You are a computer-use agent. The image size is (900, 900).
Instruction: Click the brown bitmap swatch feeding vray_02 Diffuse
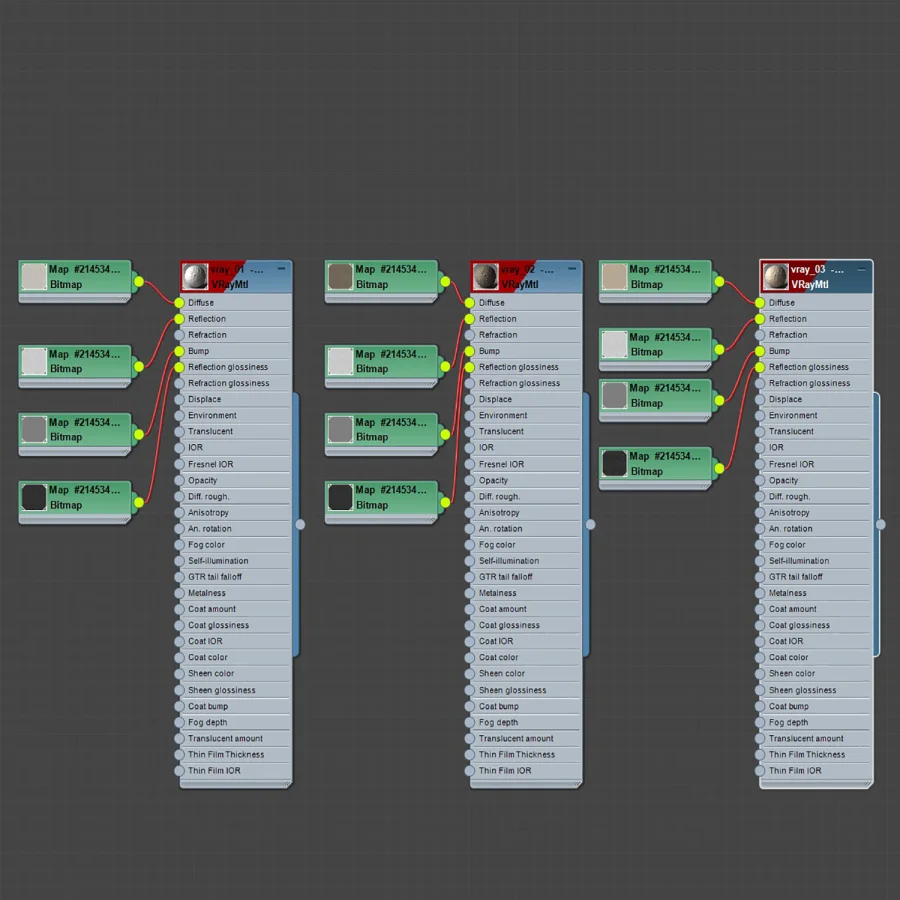(340, 277)
